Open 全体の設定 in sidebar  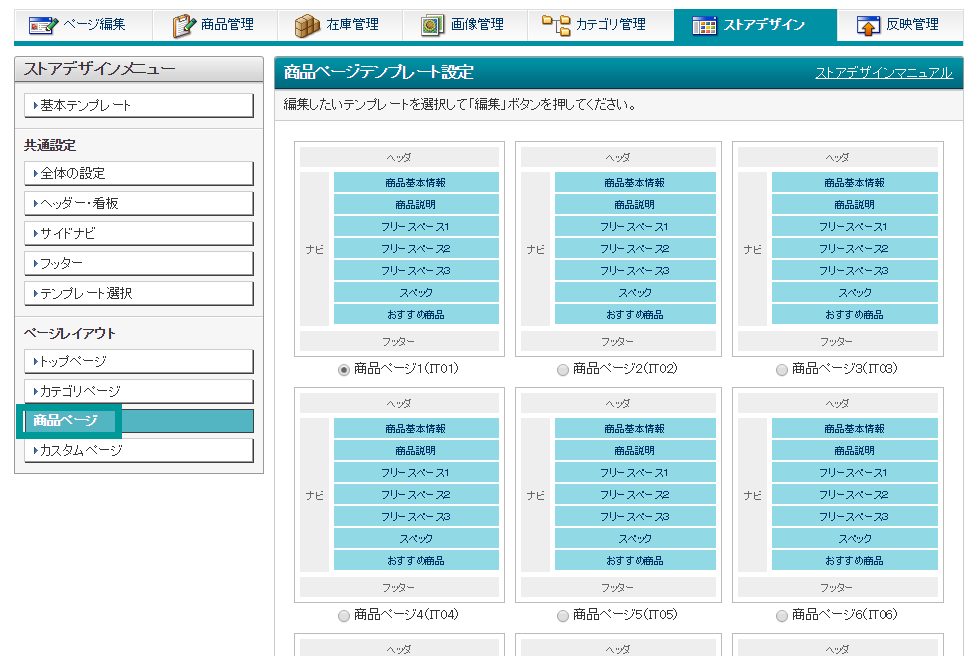[x=139, y=173]
